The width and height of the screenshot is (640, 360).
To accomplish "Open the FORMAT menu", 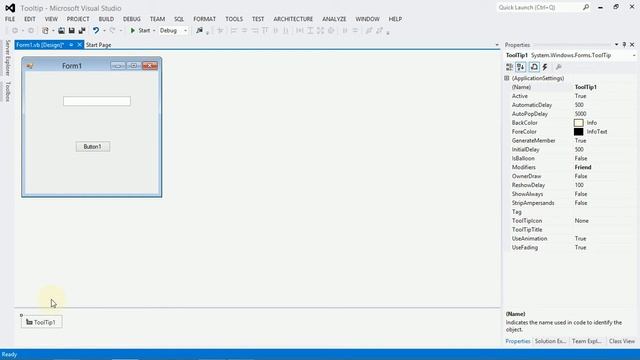I will pos(204,19).
